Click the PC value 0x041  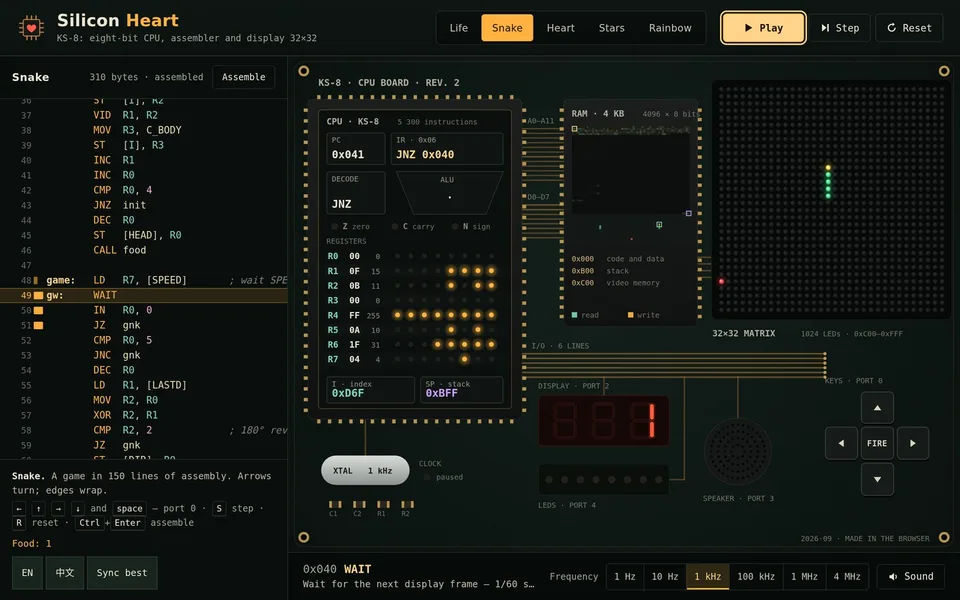pyautogui.click(x=348, y=154)
